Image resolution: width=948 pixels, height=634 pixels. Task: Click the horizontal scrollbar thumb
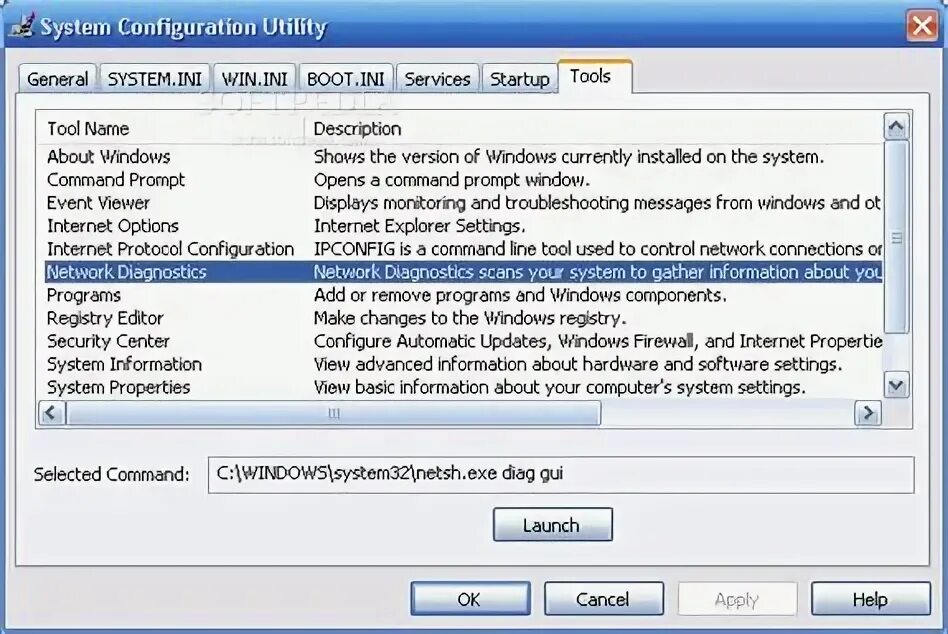click(x=333, y=413)
